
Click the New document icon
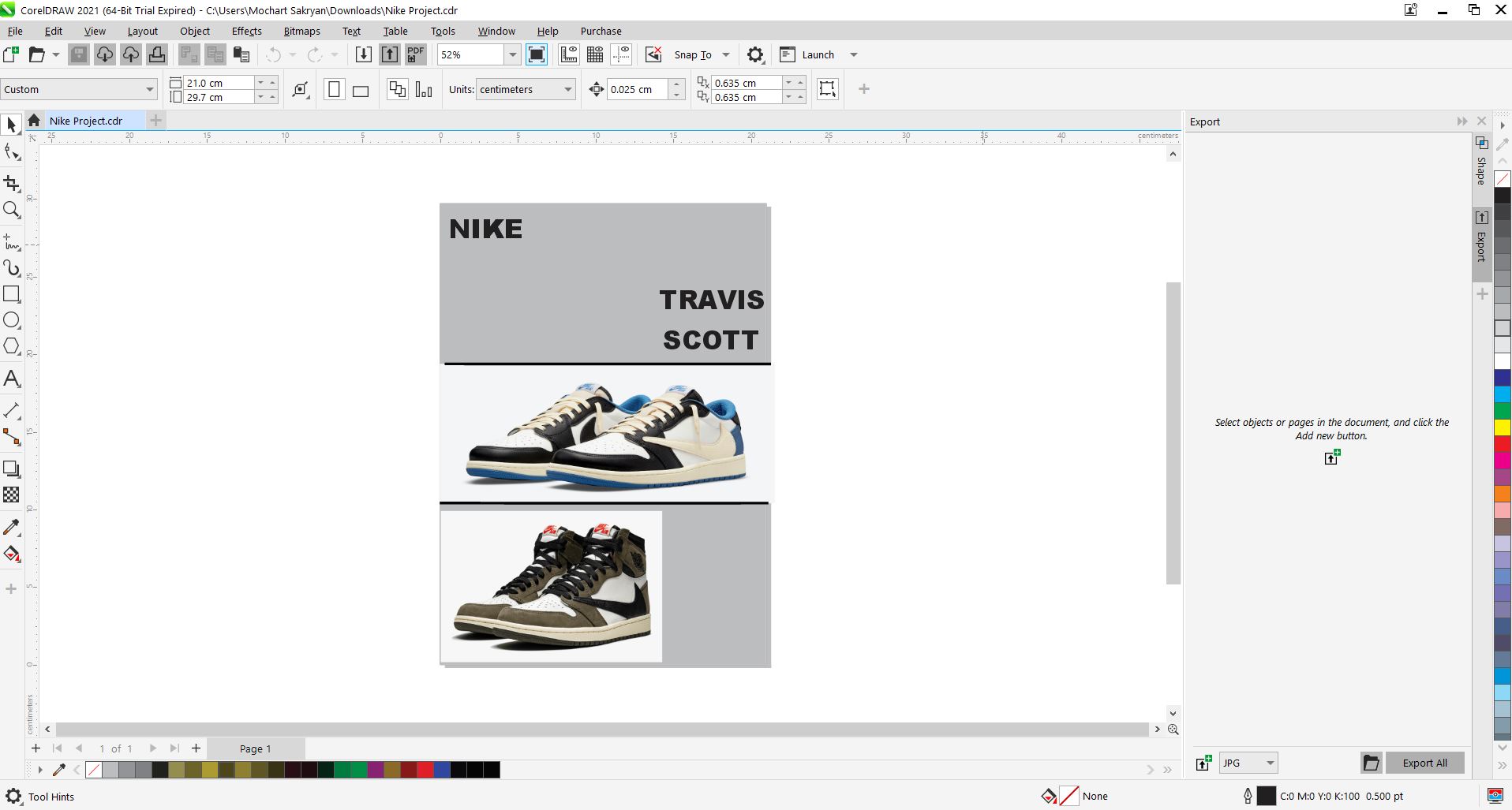click(x=11, y=54)
